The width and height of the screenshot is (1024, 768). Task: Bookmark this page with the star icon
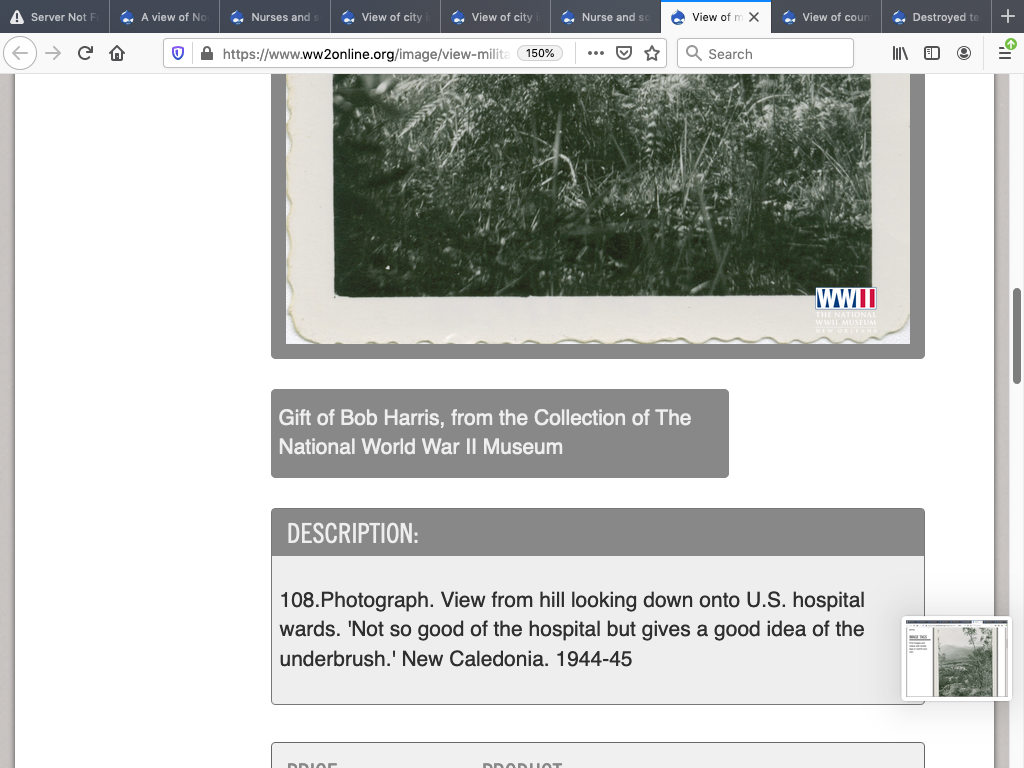tap(652, 54)
